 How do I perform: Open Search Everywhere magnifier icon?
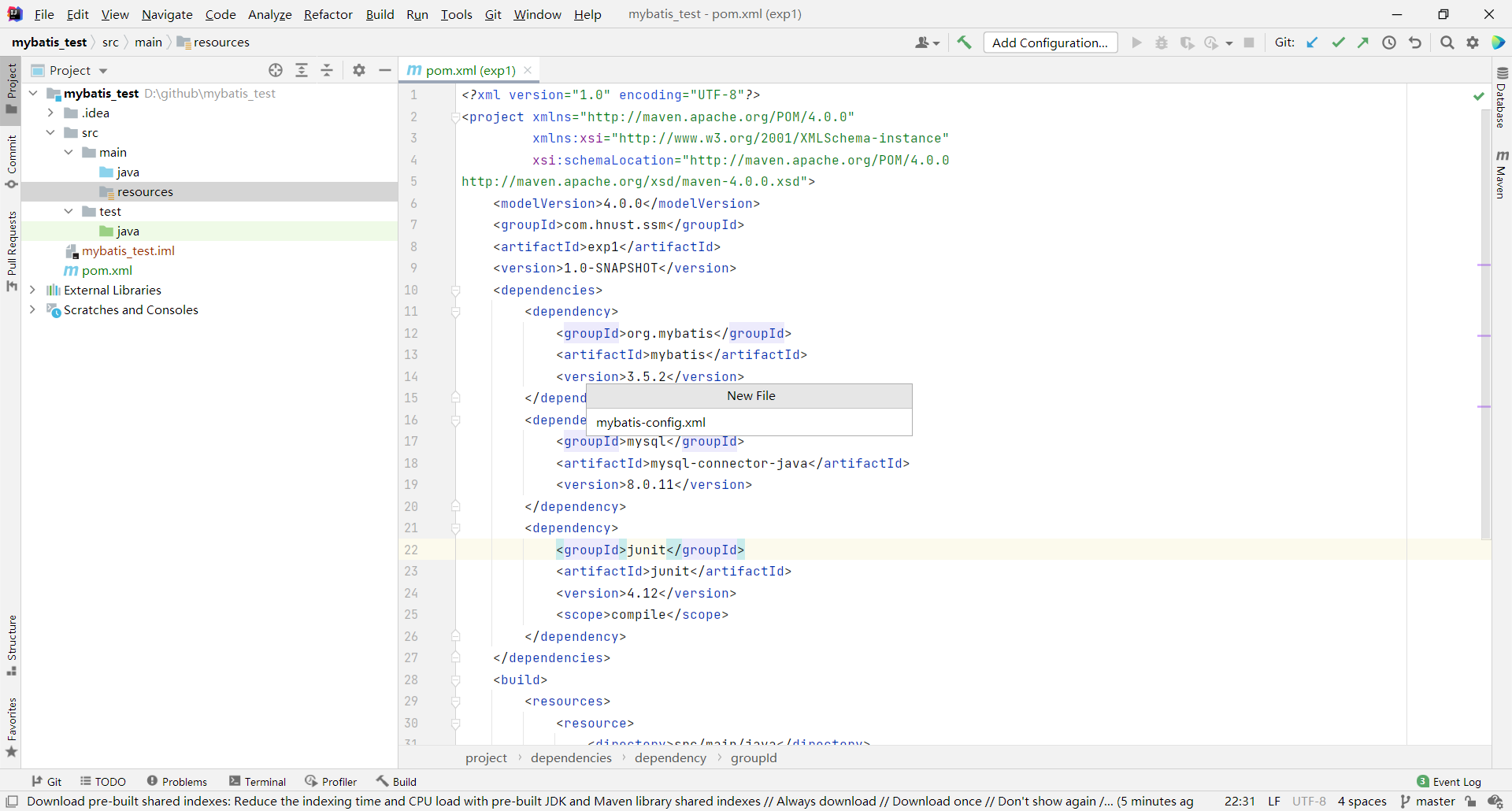(1447, 43)
